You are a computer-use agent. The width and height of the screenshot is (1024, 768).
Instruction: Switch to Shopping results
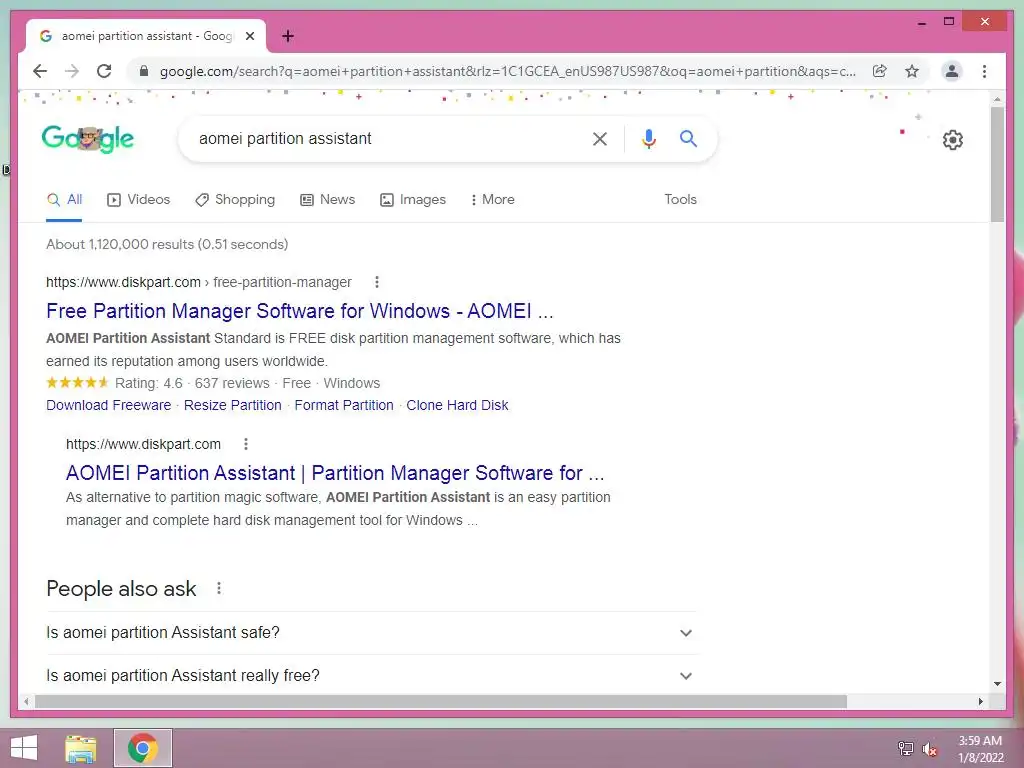tap(235, 200)
